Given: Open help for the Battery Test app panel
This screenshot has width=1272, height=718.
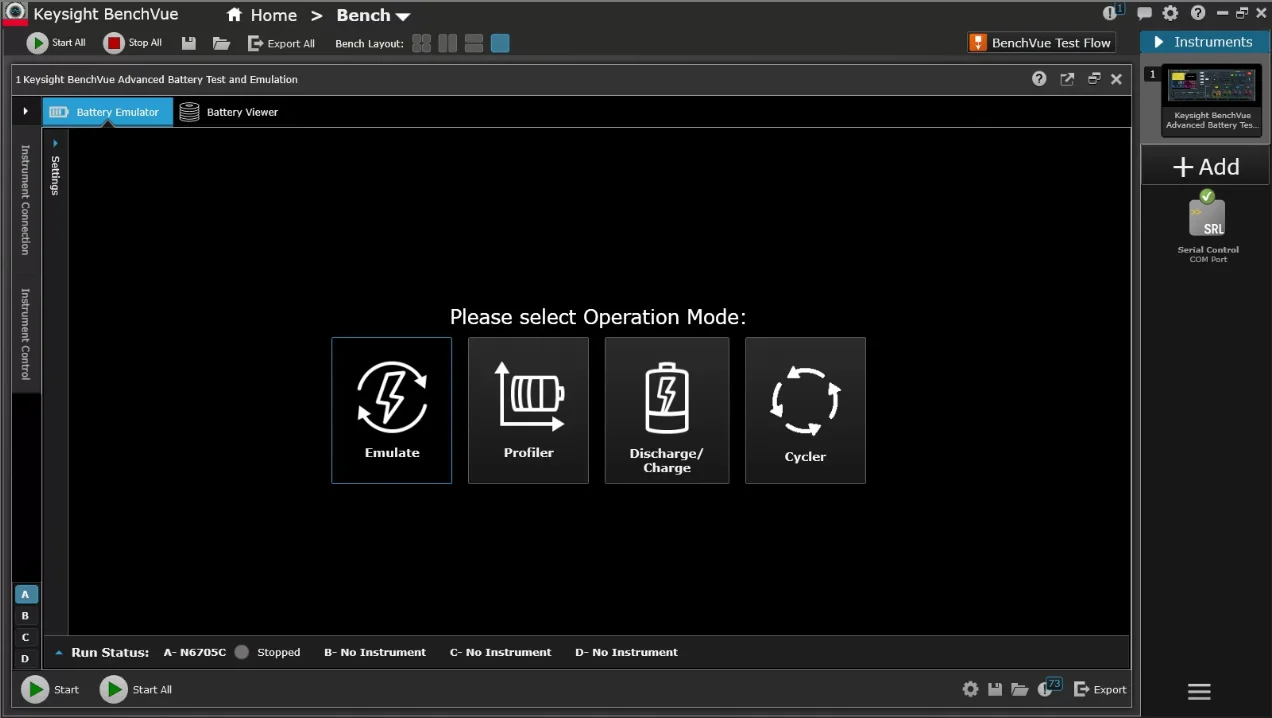Looking at the screenshot, I should [x=1039, y=79].
